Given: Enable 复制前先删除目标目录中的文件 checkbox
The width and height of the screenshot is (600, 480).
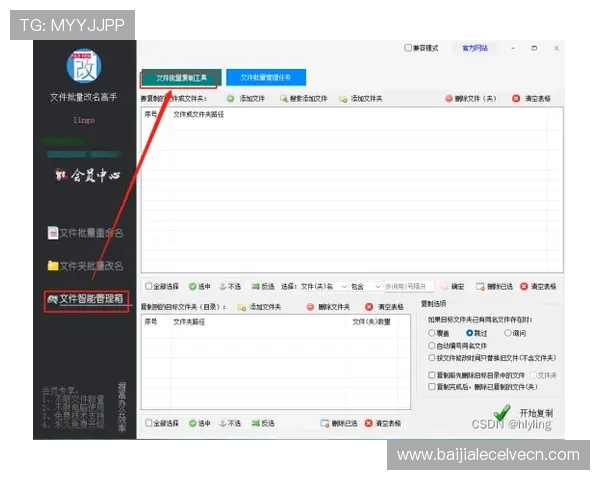Looking at the screenshot, I should pyautogui.click(x=432, y=375).
